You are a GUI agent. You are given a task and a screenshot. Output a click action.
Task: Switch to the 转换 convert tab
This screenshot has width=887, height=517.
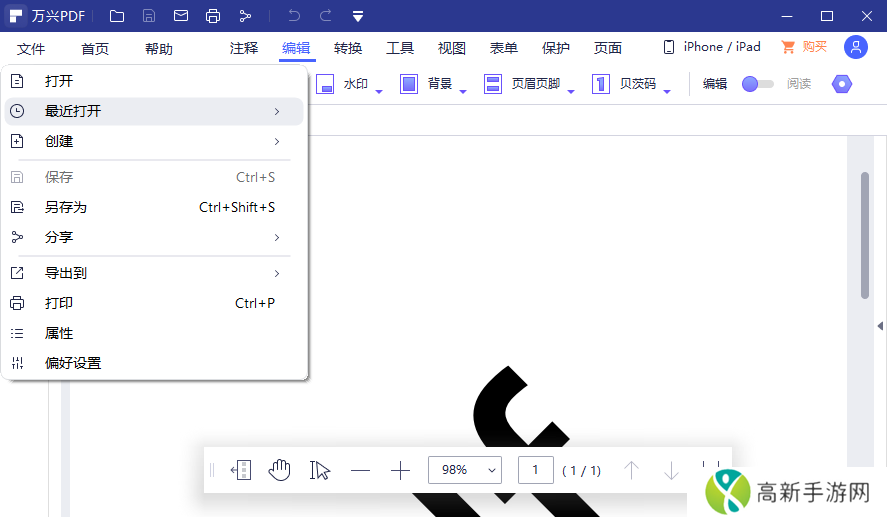348,48
